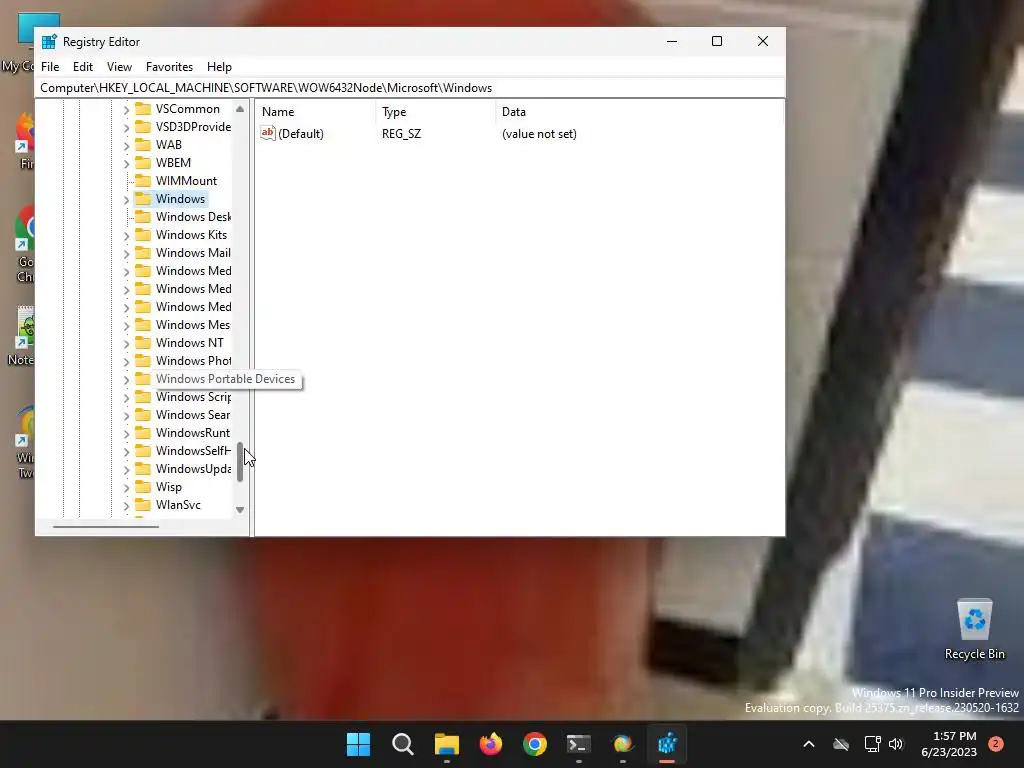Open taskbar Search
The image size is (1024, 768).
coord(402,744)
